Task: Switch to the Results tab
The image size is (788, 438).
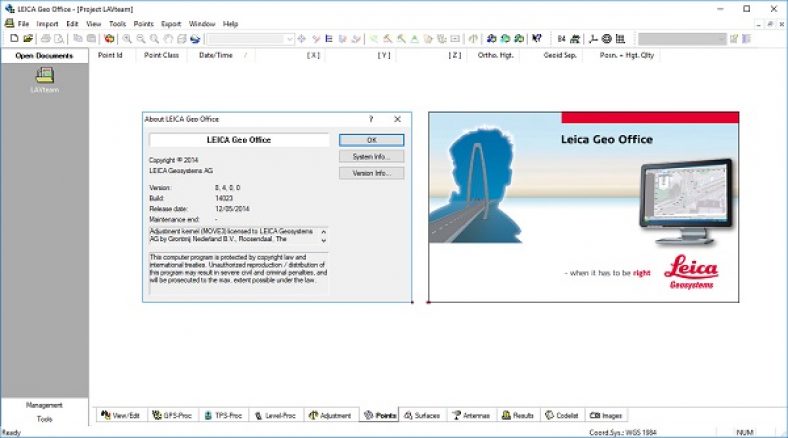Action: [518, 415]
